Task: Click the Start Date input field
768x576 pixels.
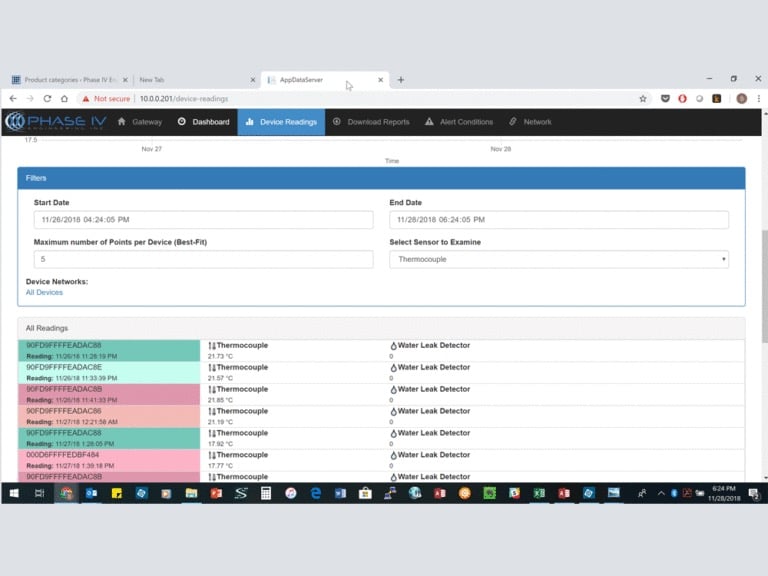Action: coord(203,220)
